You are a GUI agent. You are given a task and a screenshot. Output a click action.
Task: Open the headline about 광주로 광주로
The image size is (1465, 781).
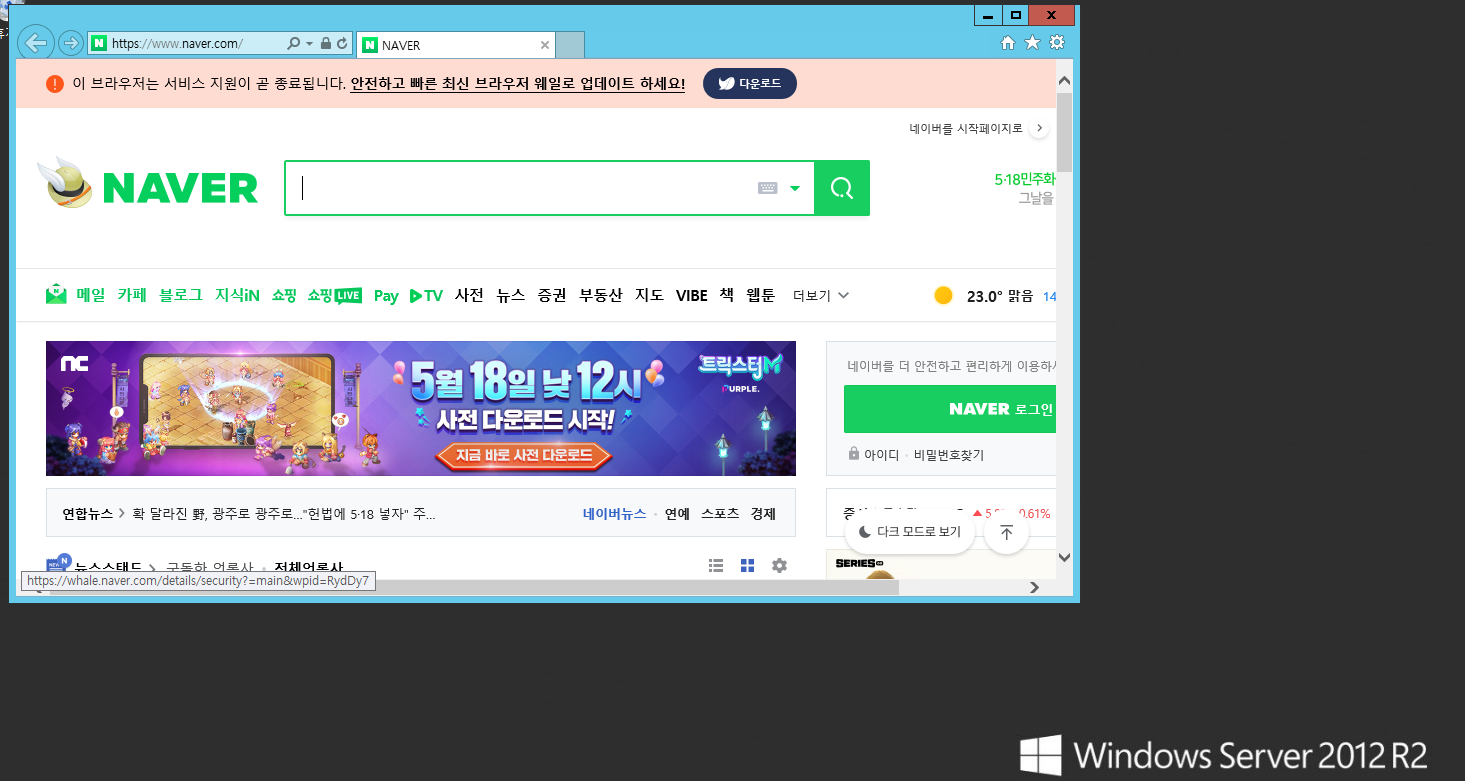(x=283, y=514)
